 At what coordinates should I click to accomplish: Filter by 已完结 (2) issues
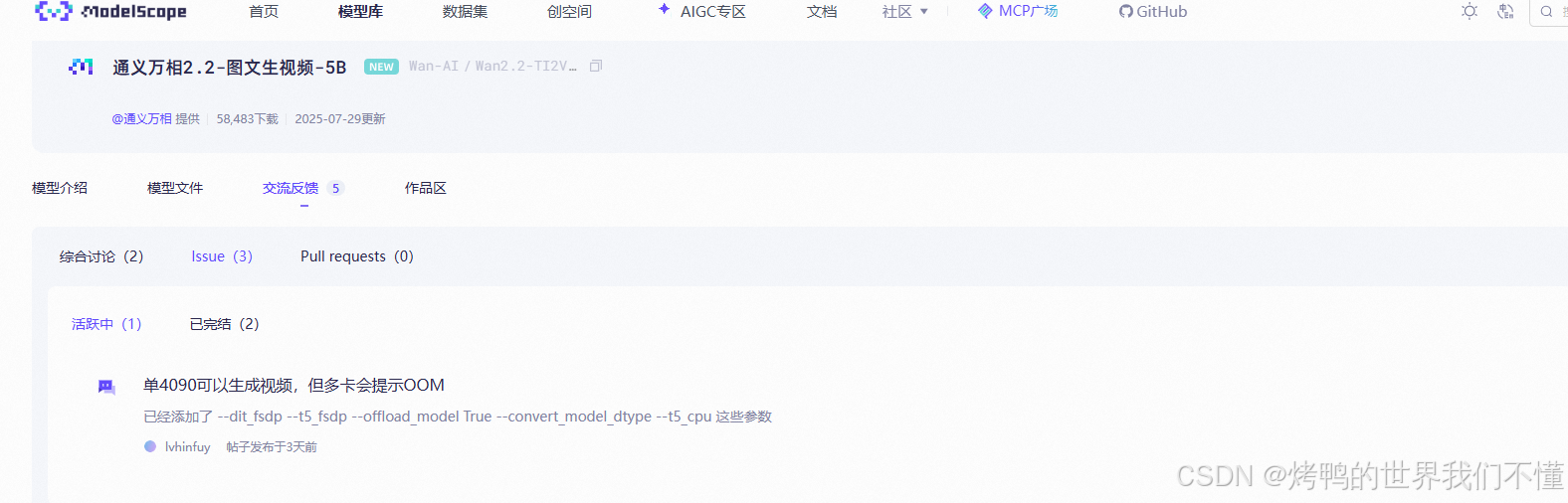click(x=224, y=324)
